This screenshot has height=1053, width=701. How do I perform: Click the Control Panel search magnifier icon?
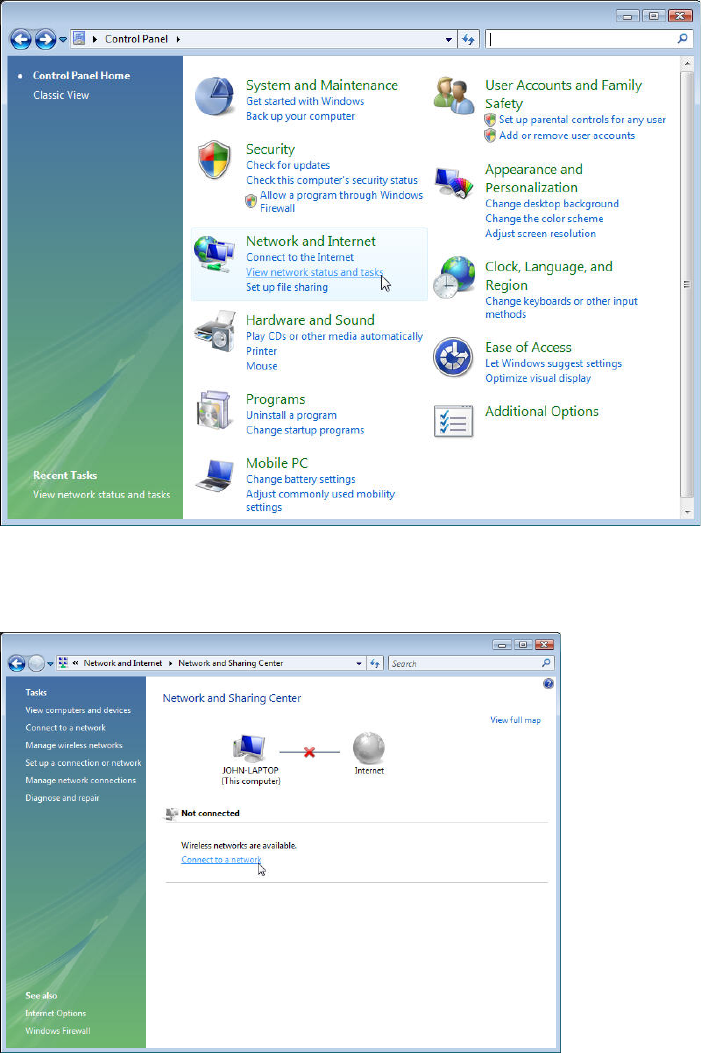(682, 39)
